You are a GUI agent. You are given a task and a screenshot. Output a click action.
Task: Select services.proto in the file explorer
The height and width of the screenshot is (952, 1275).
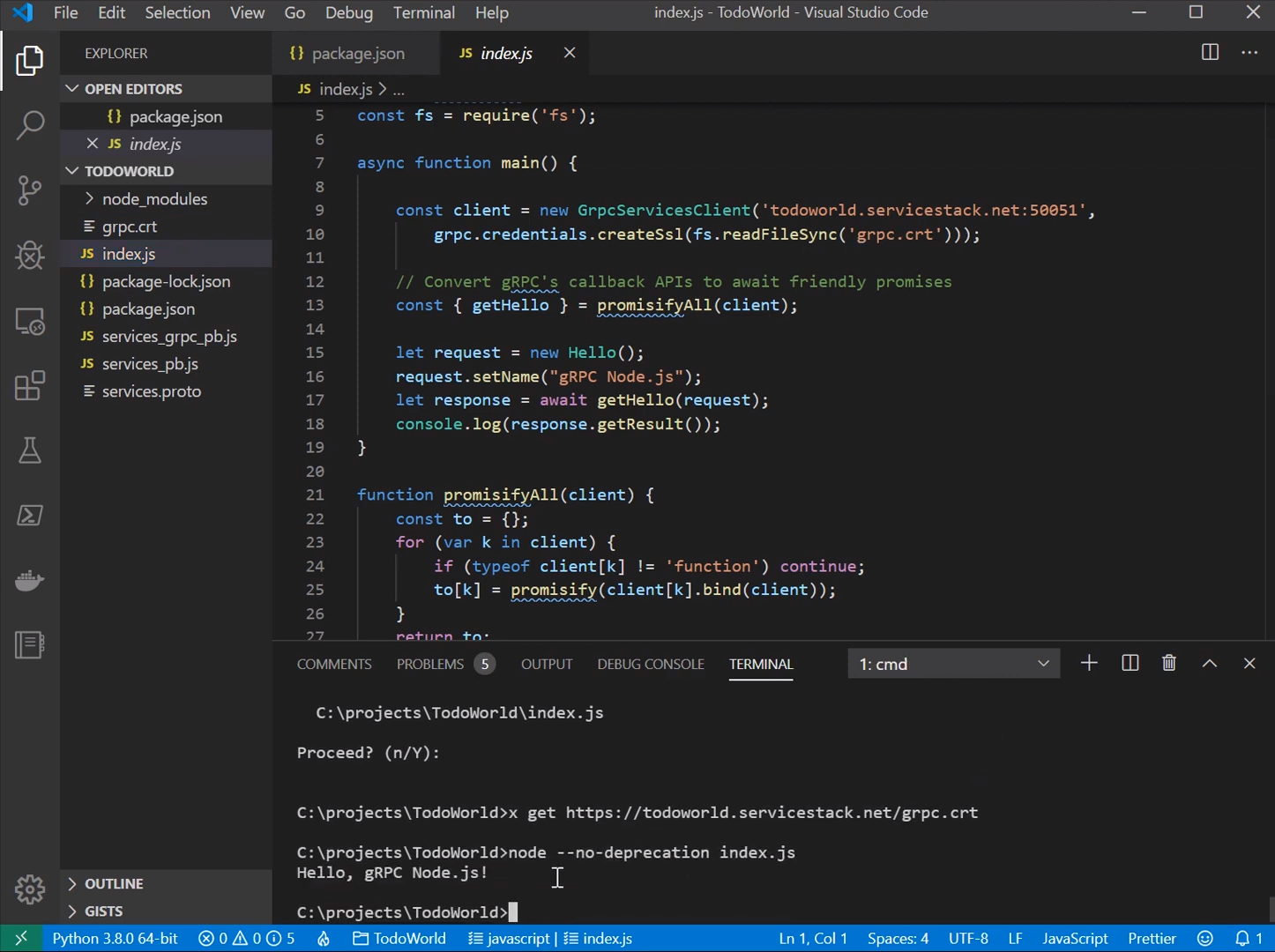(151, 390)
